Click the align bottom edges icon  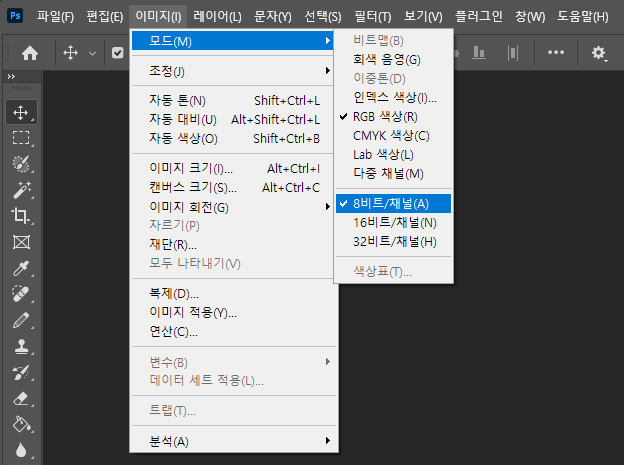479,53
